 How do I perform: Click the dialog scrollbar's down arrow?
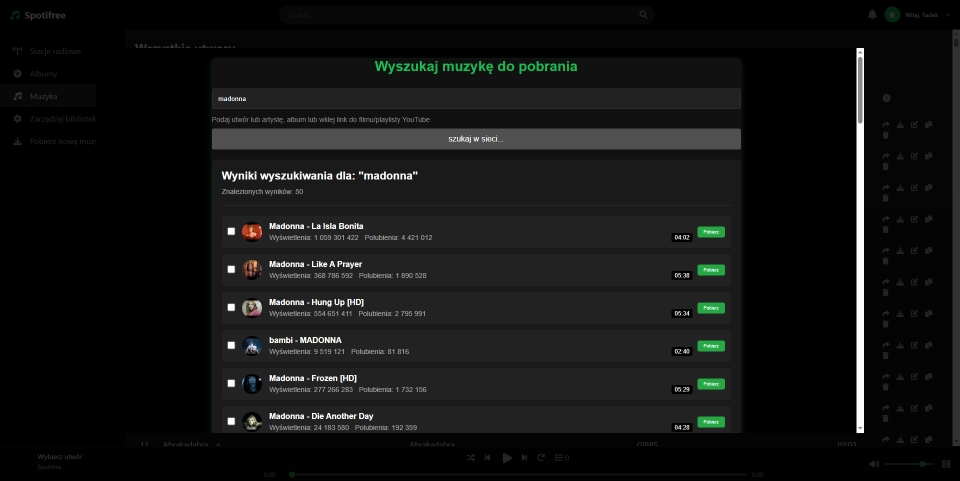pos(860,428)
